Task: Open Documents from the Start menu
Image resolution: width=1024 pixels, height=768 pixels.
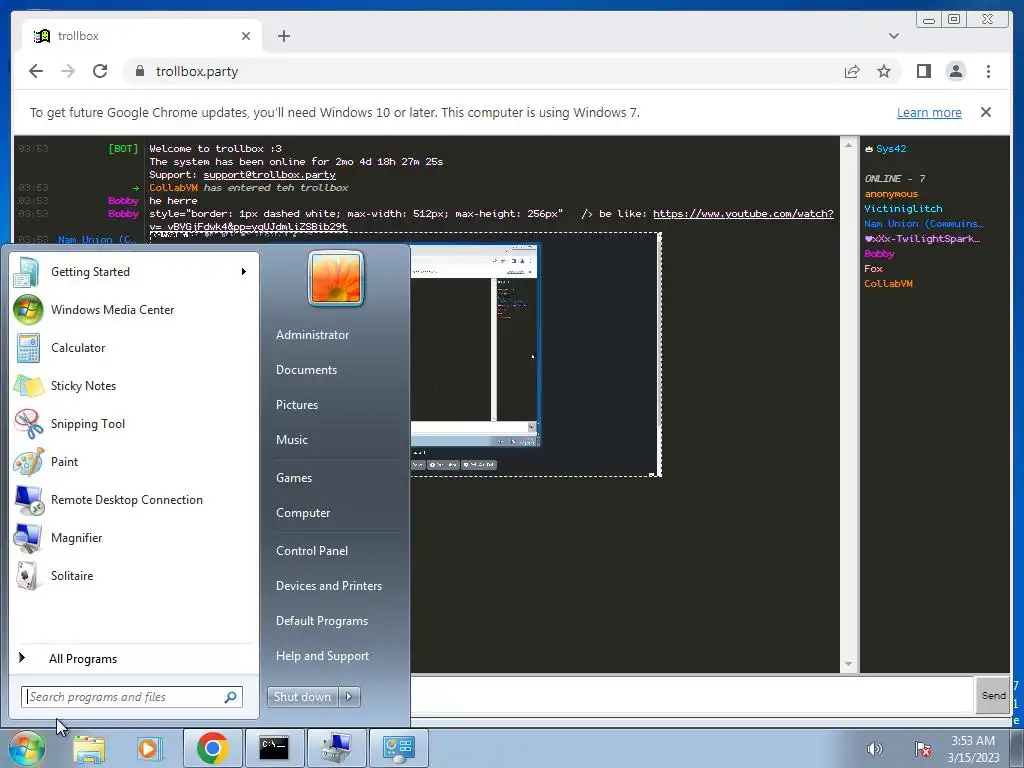Action: [x=306, y=370]
